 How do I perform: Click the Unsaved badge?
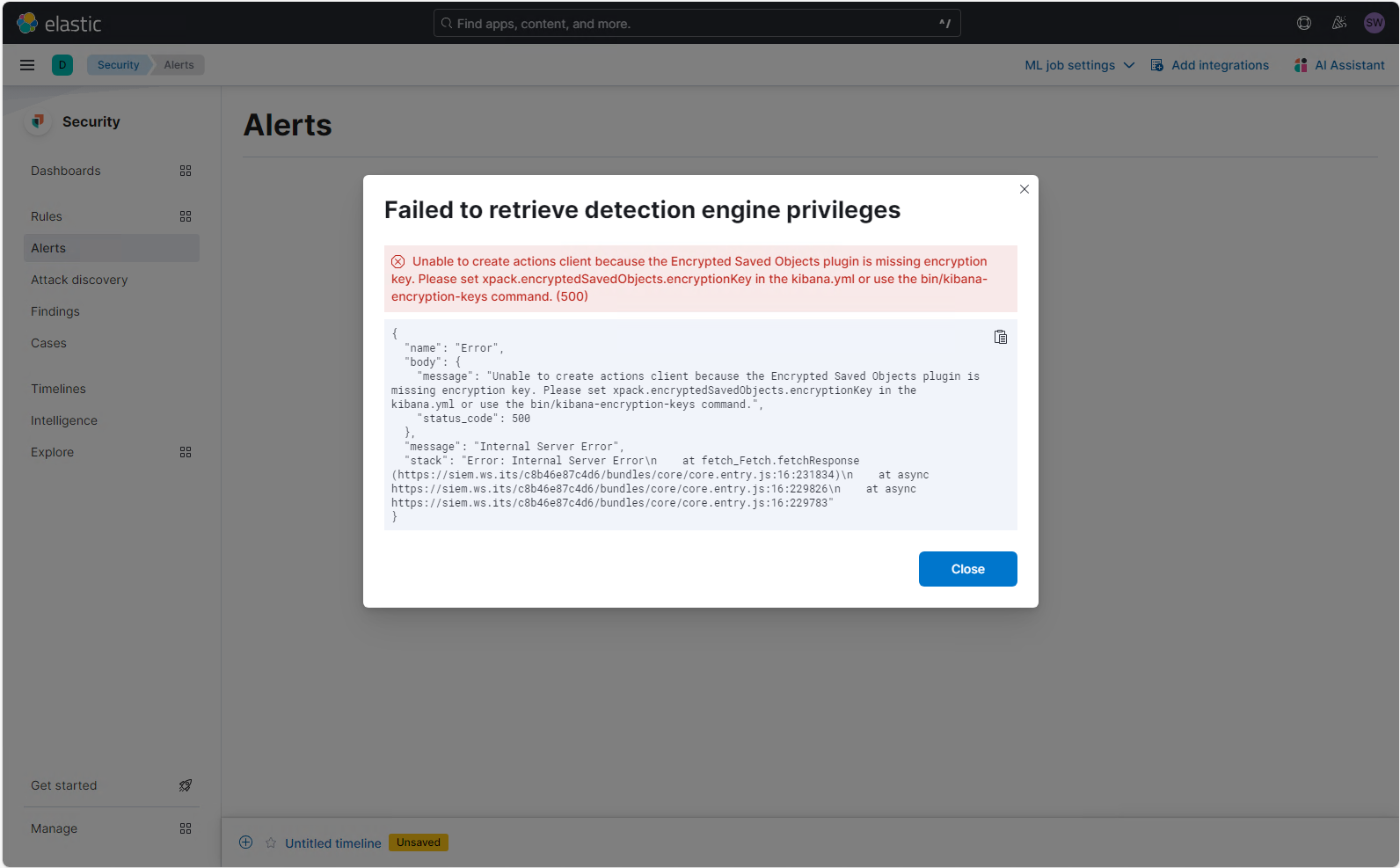click(x=419, y=842)
